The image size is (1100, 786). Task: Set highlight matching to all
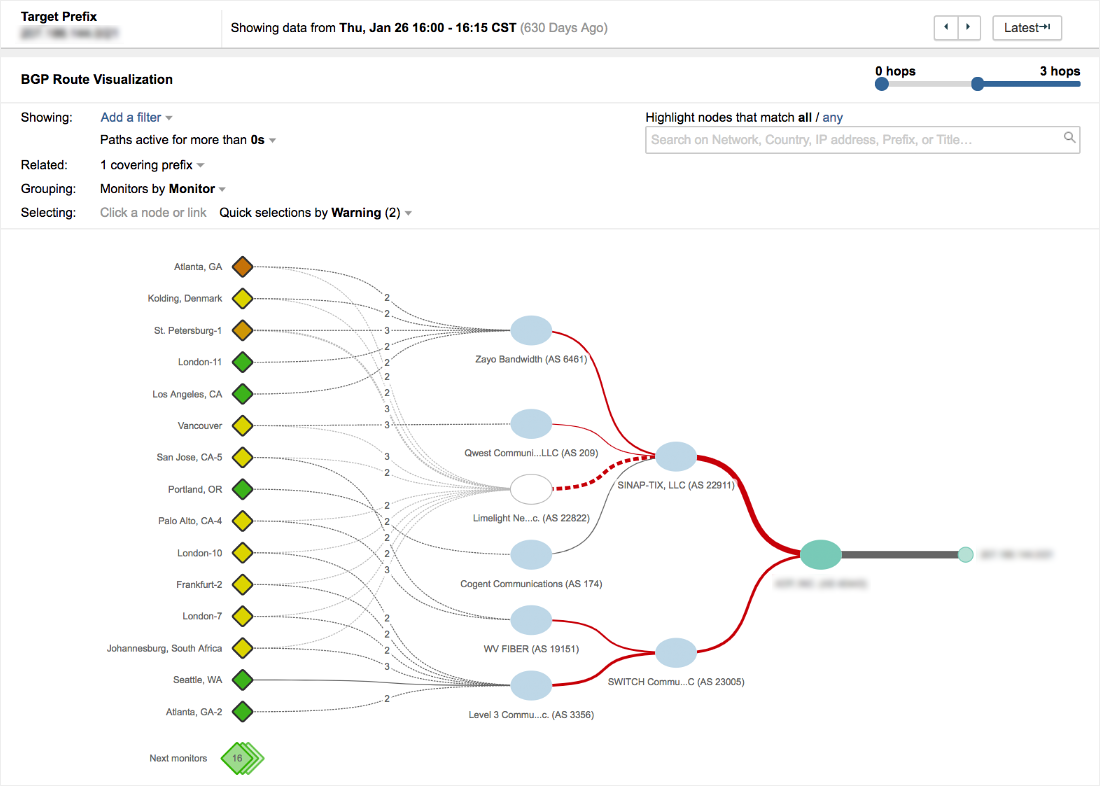(x=804, y=117)
